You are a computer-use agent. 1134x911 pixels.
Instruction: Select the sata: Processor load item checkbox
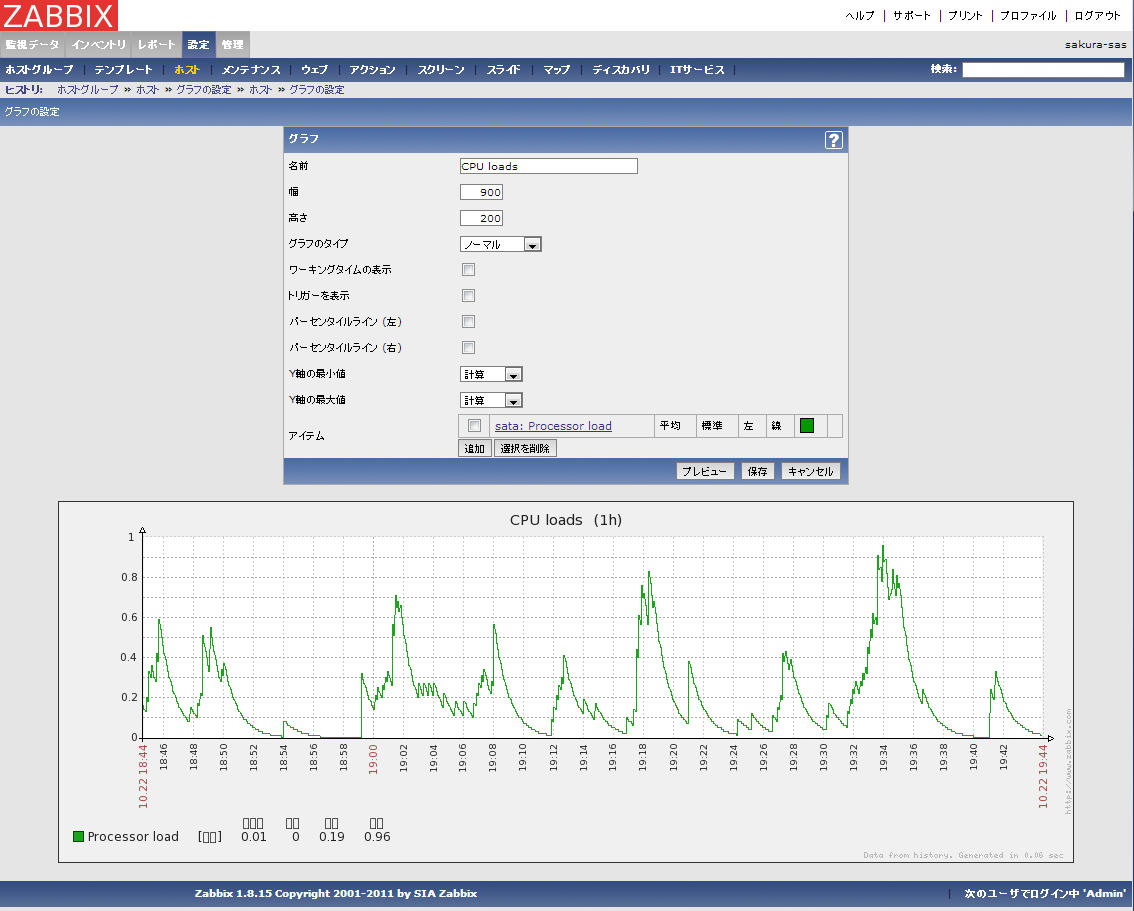[474, 426]
